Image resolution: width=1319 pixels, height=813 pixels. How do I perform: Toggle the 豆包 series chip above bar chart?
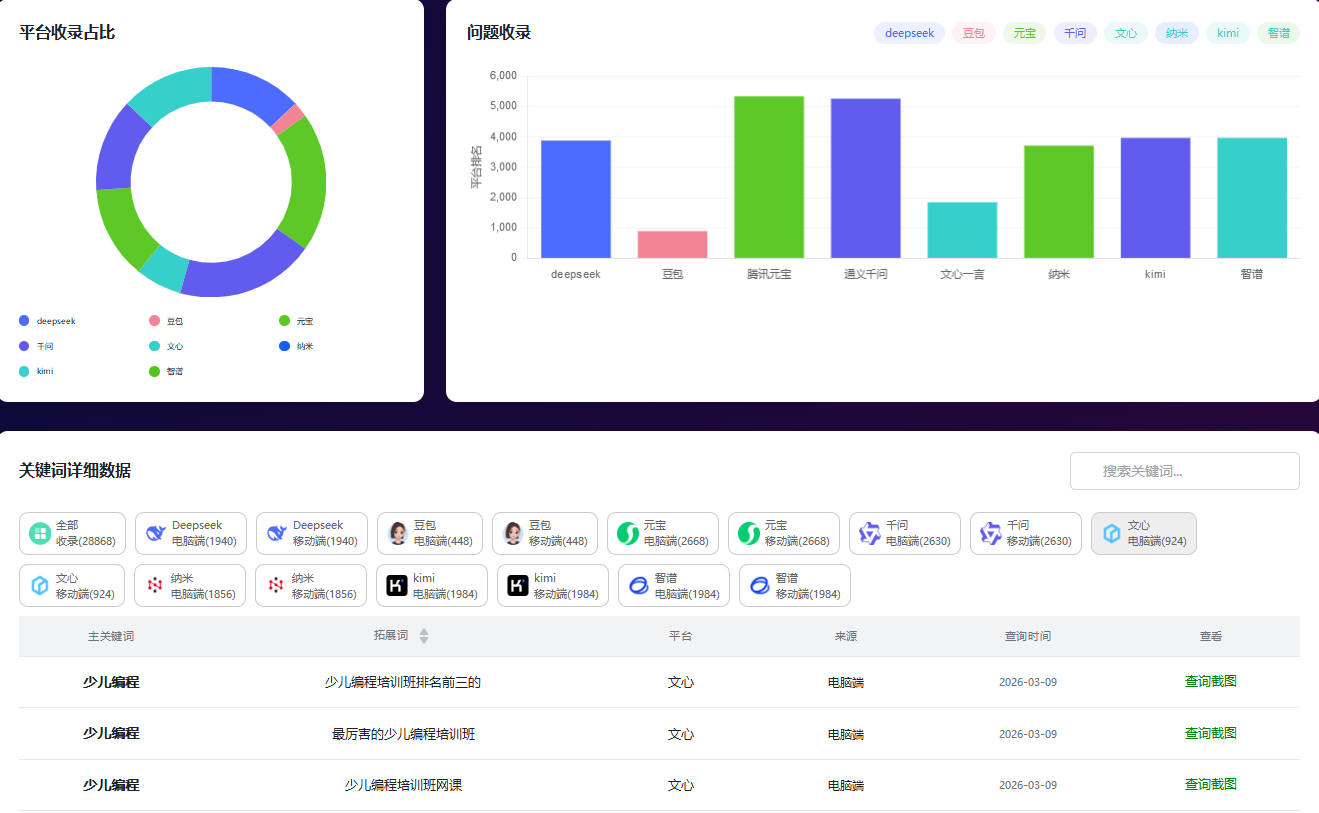pyautogui.click(x=974, y=33)
